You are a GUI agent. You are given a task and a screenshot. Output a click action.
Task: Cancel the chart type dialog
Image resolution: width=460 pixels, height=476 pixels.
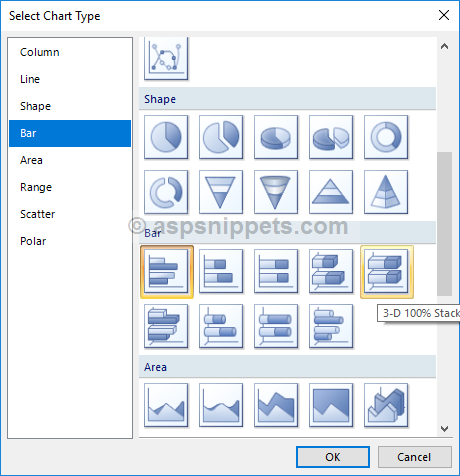(x=415, y=457)
